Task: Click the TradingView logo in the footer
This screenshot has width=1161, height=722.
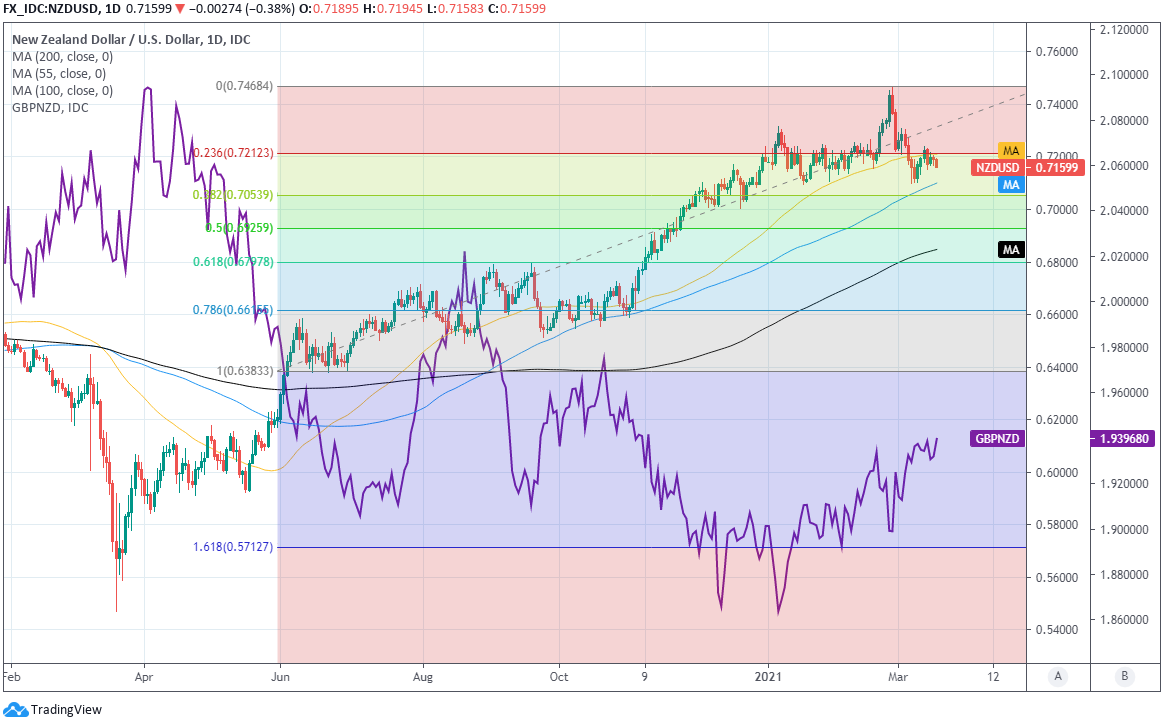Action: (53, 709)
